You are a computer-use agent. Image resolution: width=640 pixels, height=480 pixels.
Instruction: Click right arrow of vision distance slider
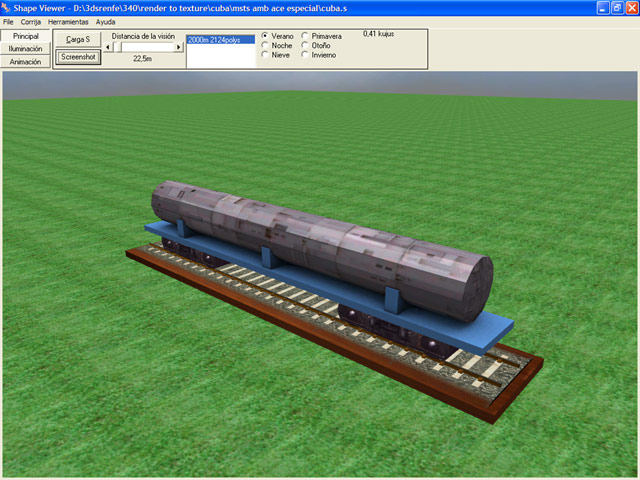click(x=179, y=47)
